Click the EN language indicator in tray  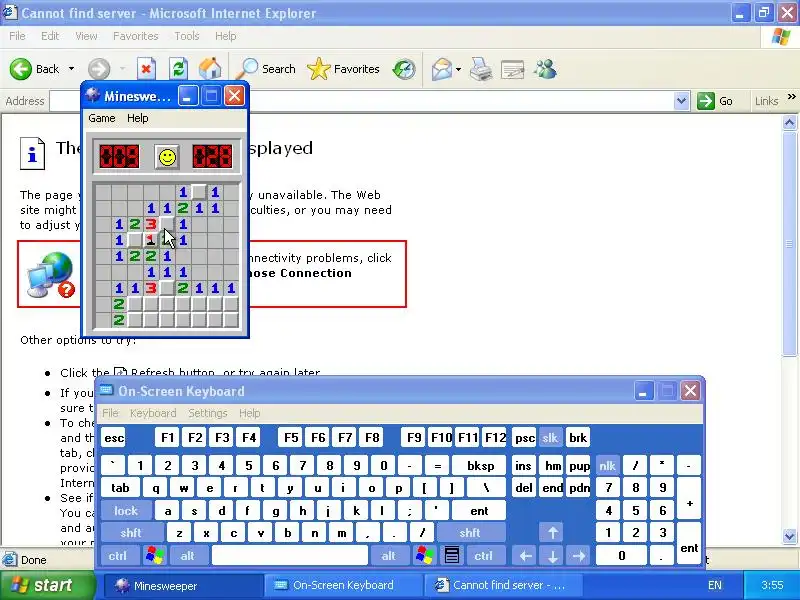click(x=715, y=585)
